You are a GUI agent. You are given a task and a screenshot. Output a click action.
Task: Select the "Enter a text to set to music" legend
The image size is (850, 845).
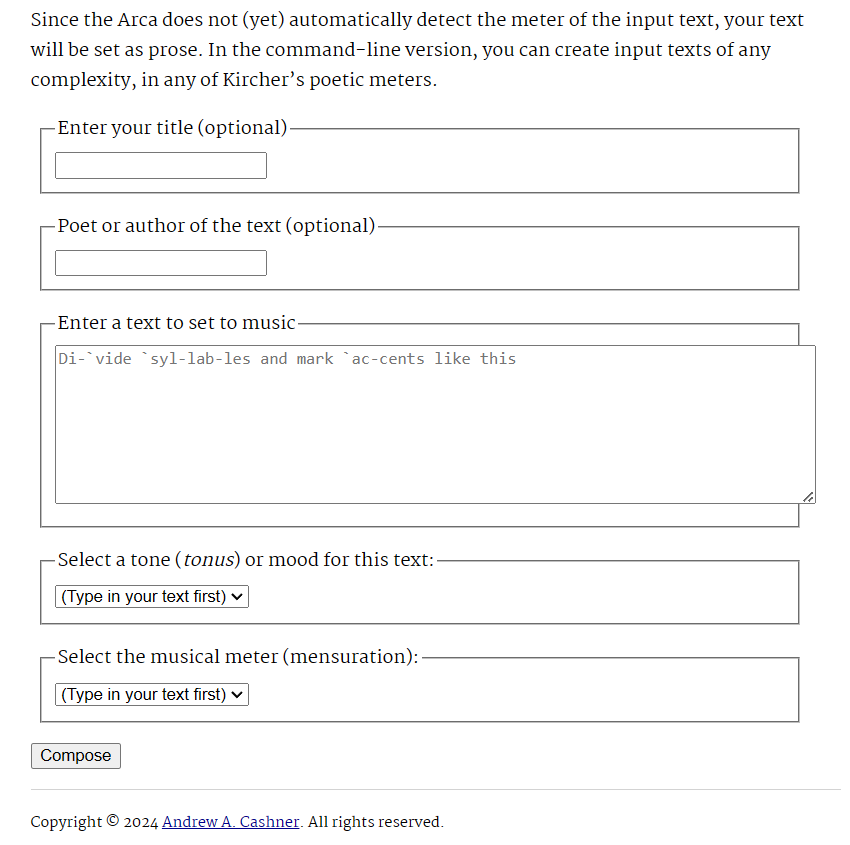[x=176, y=323]
